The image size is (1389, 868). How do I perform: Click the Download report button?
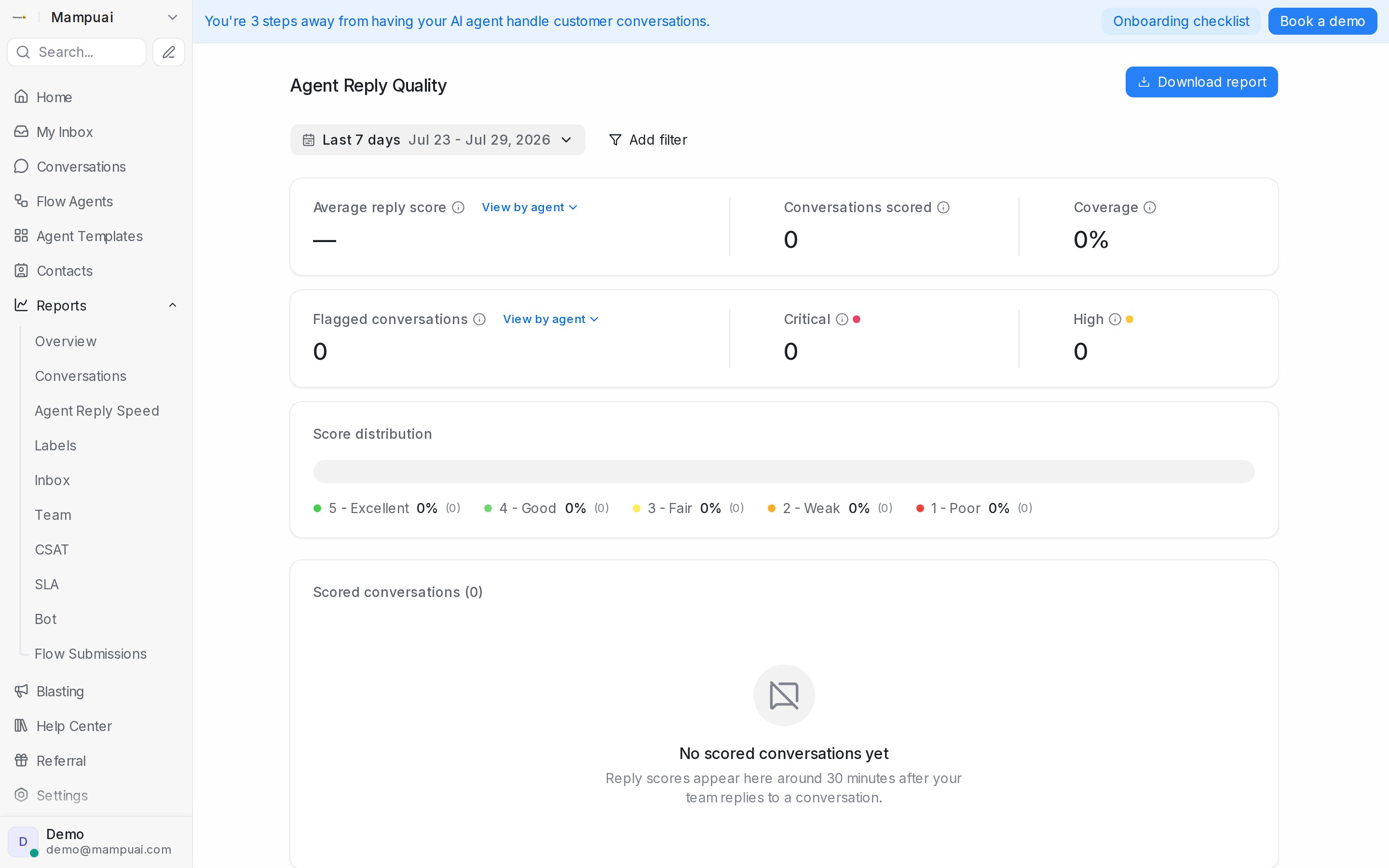click(x=1201, y=82)
